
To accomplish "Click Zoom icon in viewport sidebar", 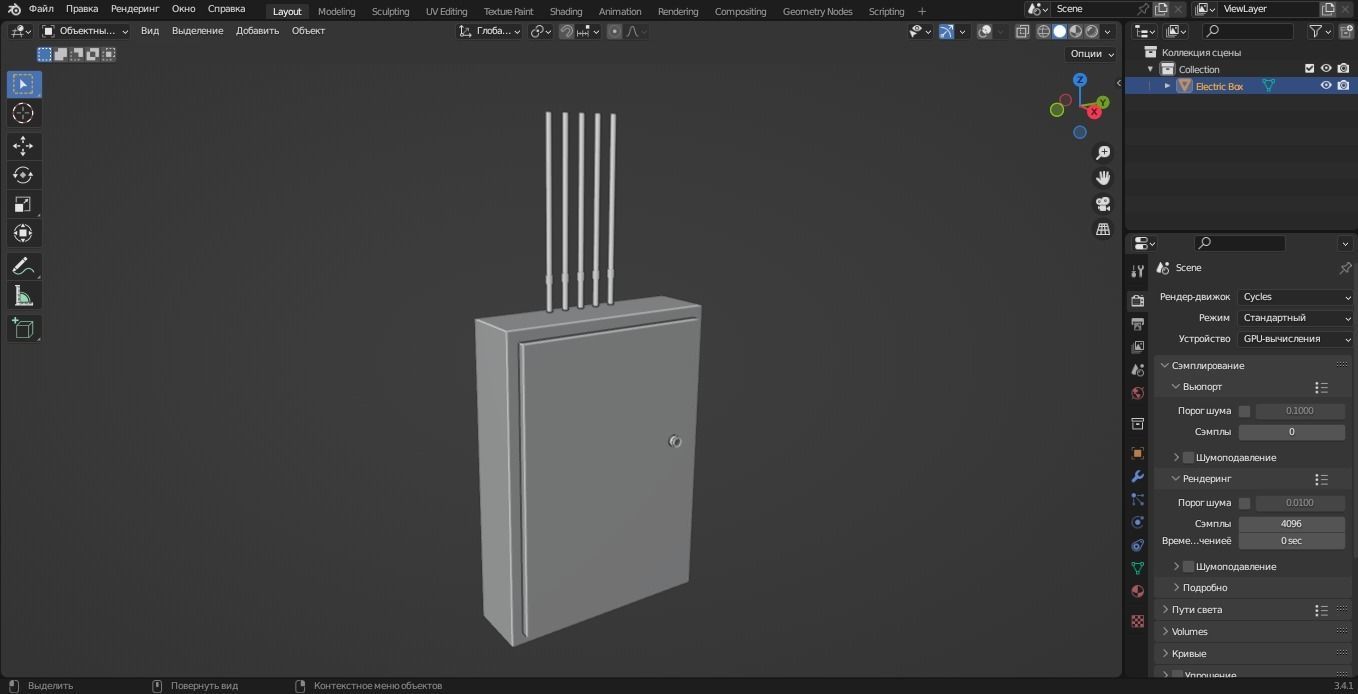I will point(1102,152).
